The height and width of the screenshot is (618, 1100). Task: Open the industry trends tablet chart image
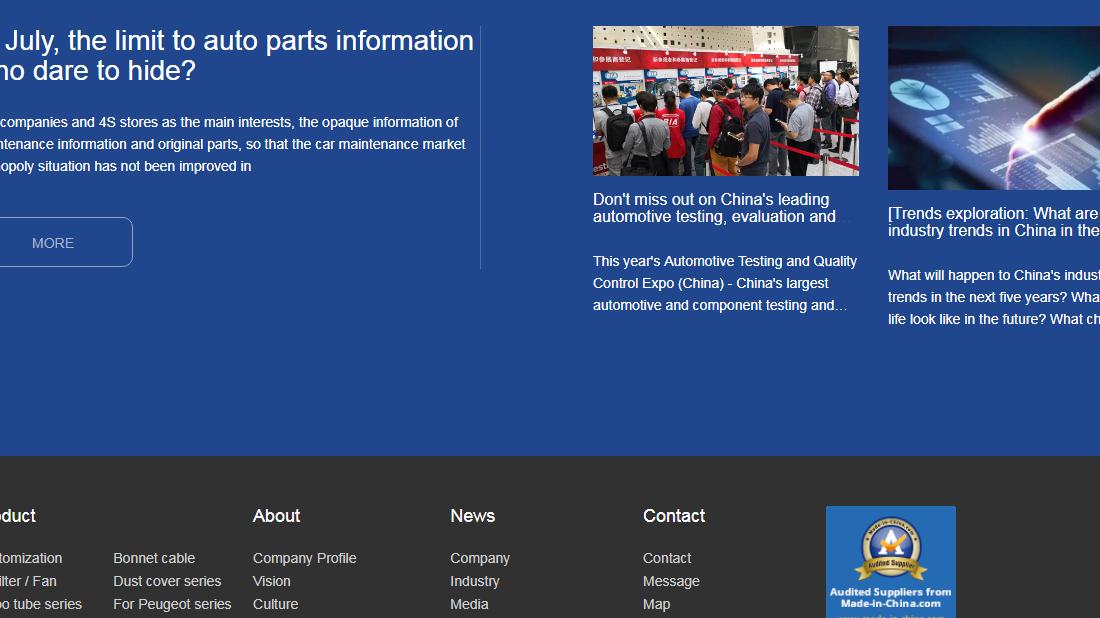click(993, 108)
